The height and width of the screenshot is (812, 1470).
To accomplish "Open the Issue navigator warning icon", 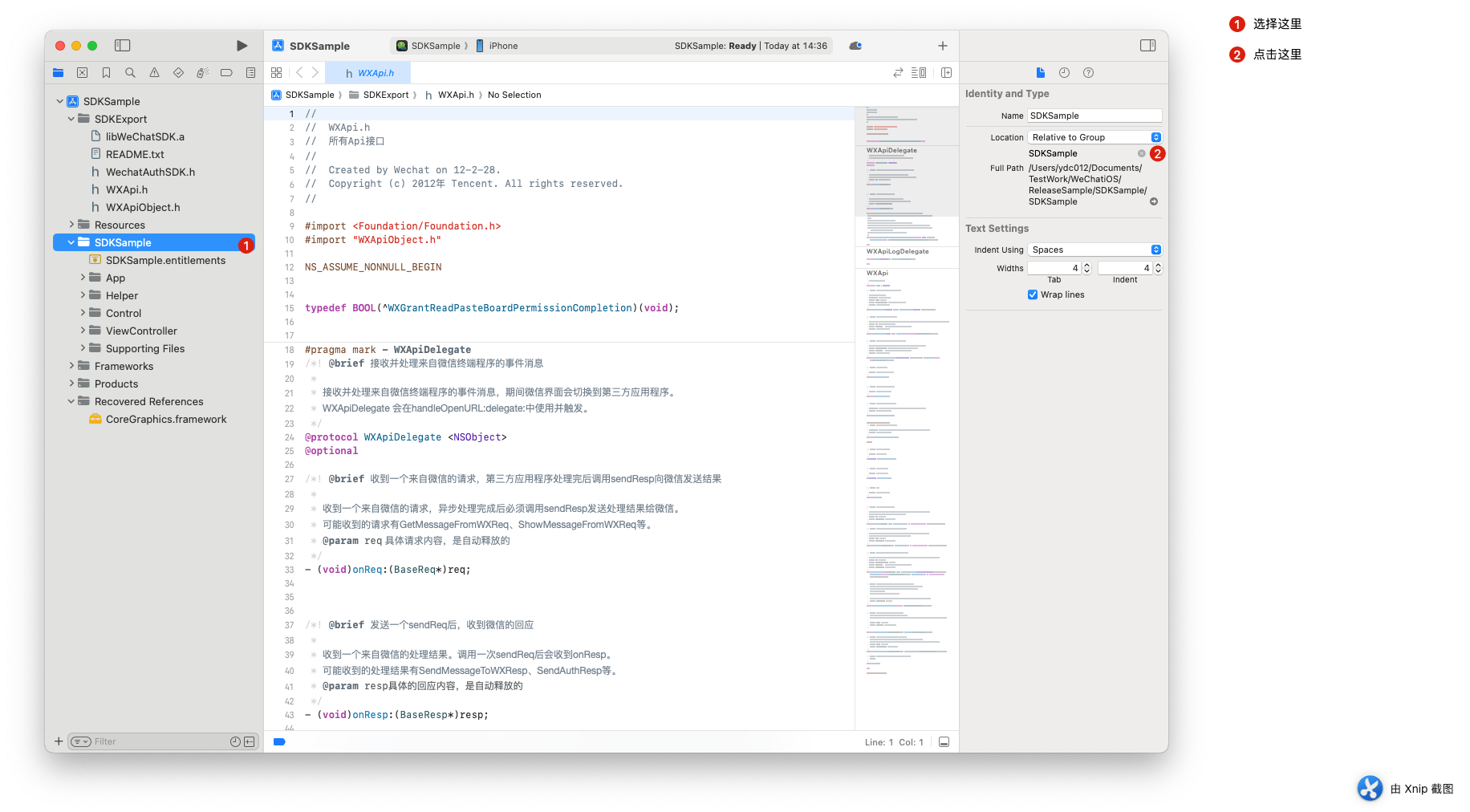I will [x=154, y=73].
